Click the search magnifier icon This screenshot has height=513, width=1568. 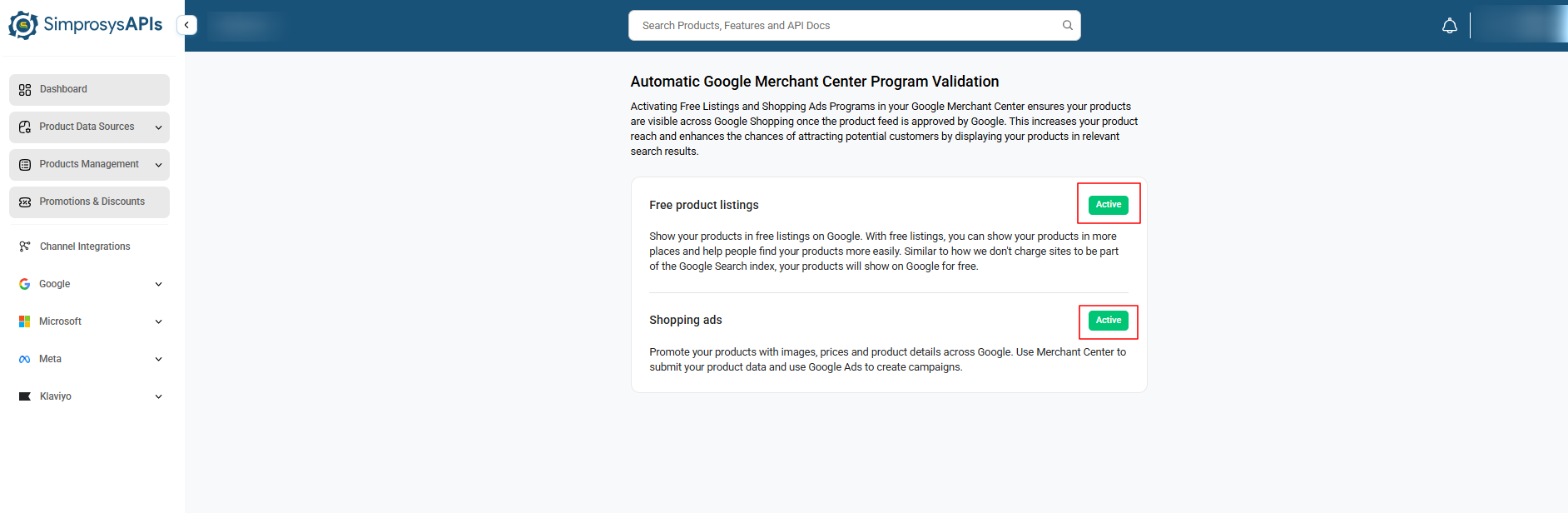point(1067,26)
